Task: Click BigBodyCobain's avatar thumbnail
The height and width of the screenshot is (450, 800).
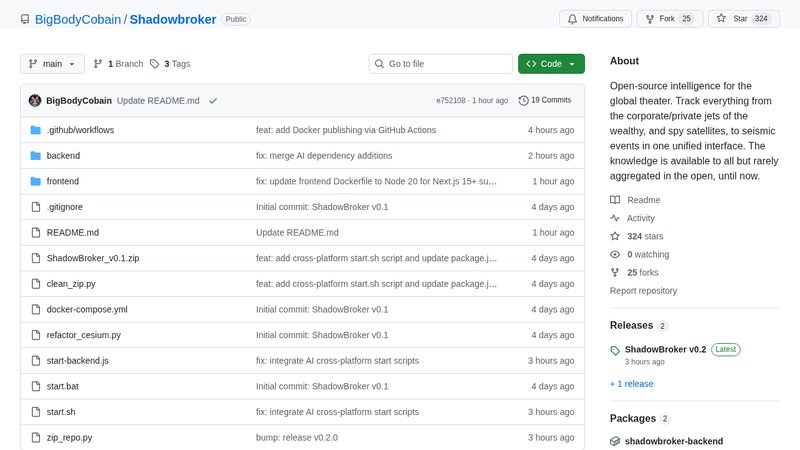Action: point(35,101)
